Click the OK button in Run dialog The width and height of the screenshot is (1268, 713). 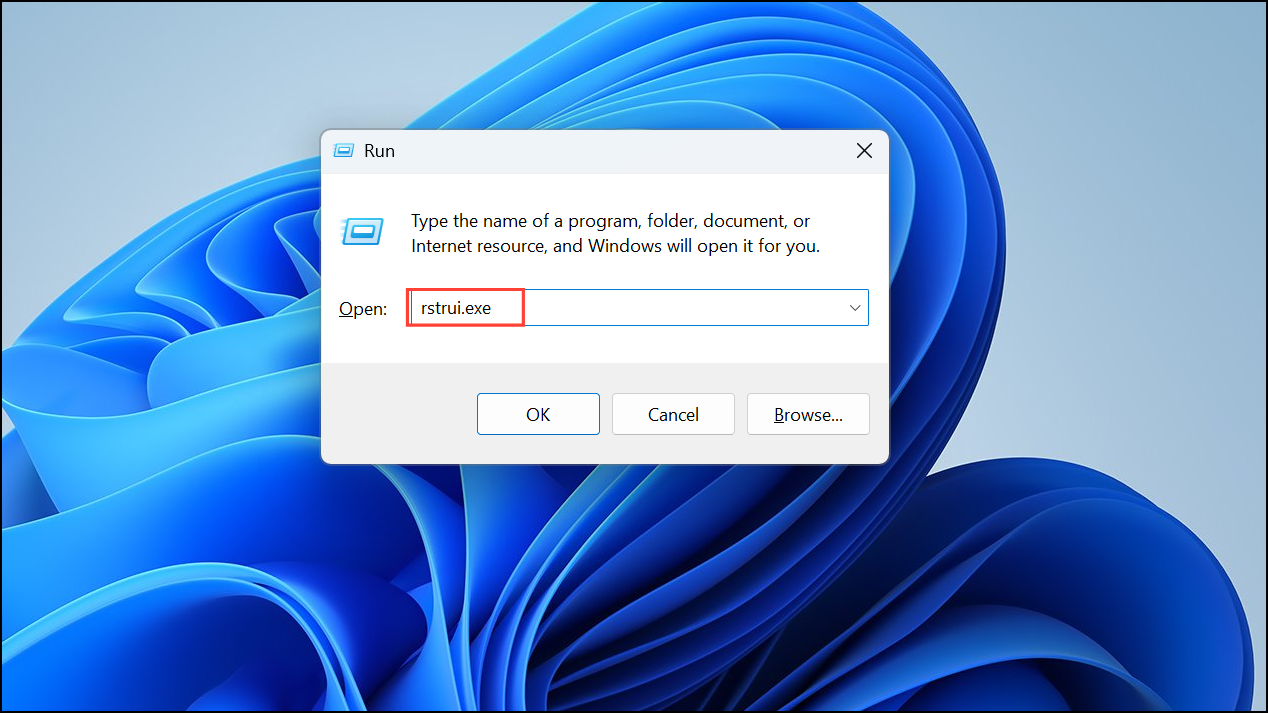tap(538, 414)
